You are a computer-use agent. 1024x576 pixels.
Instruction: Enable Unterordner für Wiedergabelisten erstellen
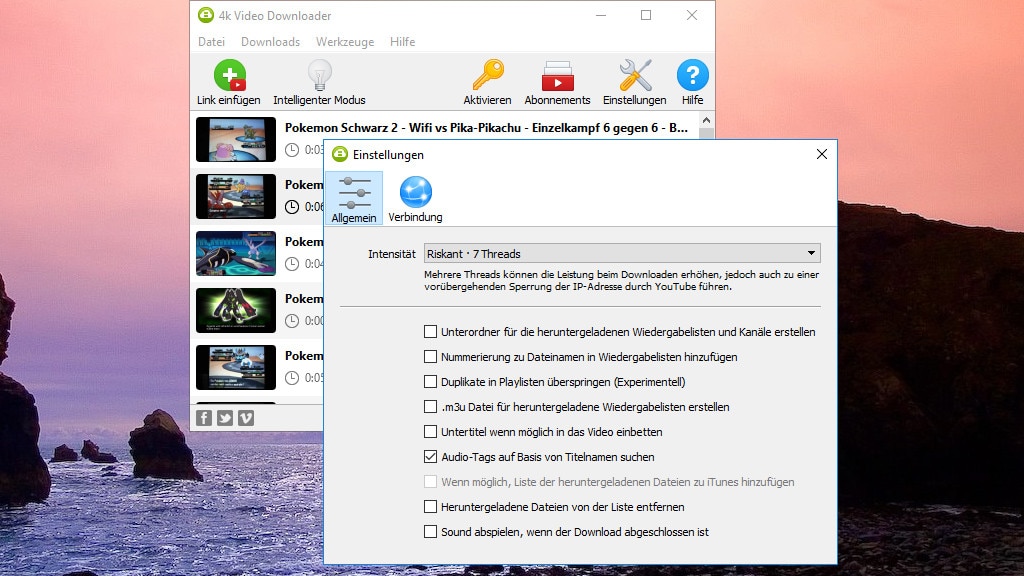click(x=430, y=332)
